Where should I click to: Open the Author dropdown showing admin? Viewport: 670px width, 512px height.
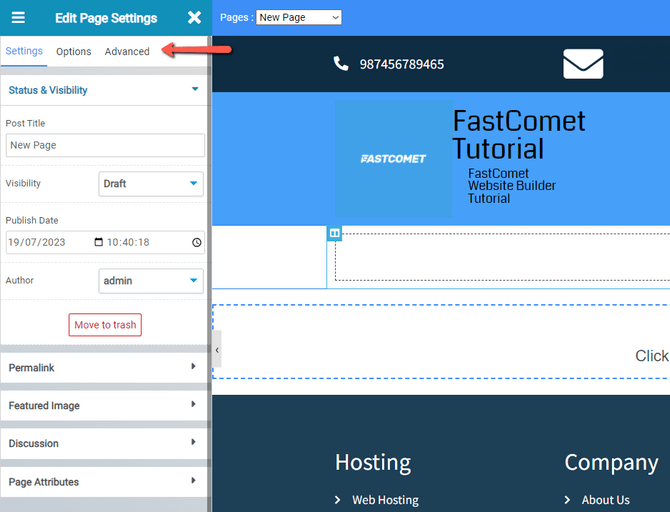151,281
